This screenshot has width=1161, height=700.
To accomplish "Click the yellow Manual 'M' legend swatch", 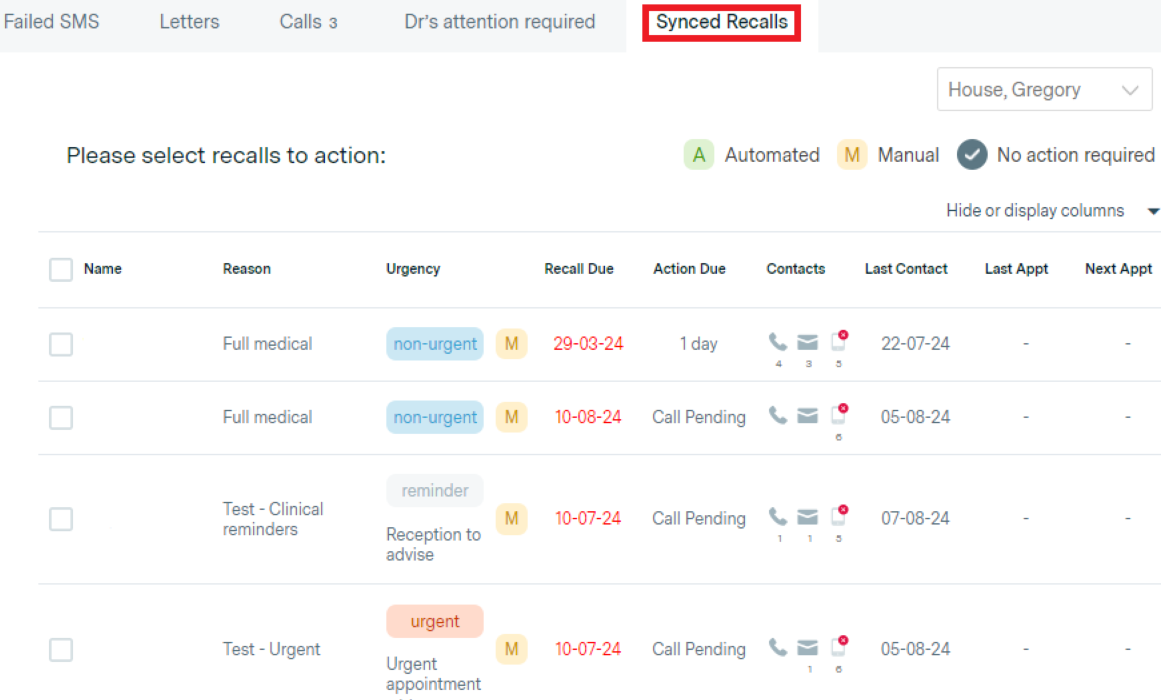I will [852, 155].
